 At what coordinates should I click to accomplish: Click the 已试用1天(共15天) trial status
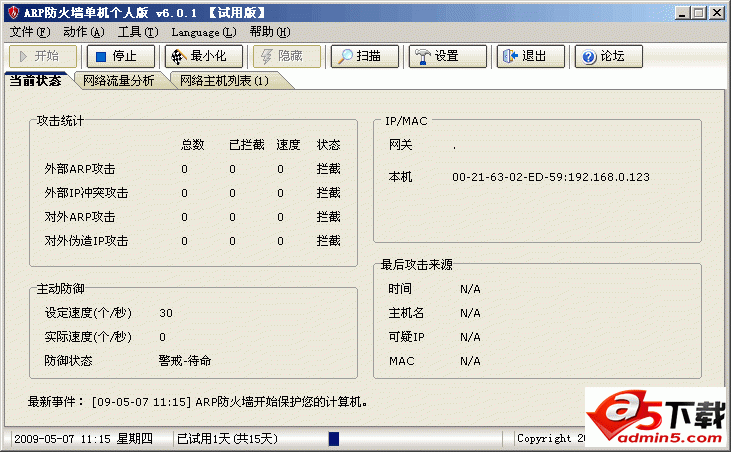(227, 439)
